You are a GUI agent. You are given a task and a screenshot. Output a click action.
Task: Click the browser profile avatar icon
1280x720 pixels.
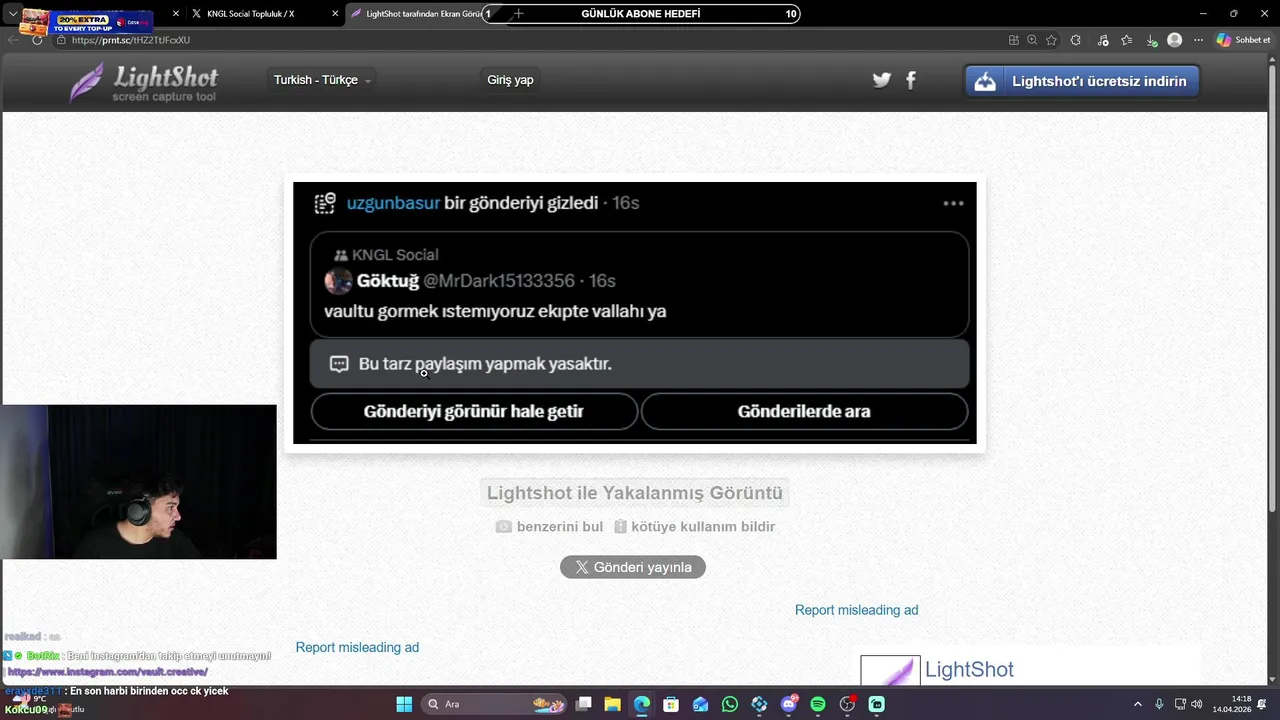pos(1175,40)
